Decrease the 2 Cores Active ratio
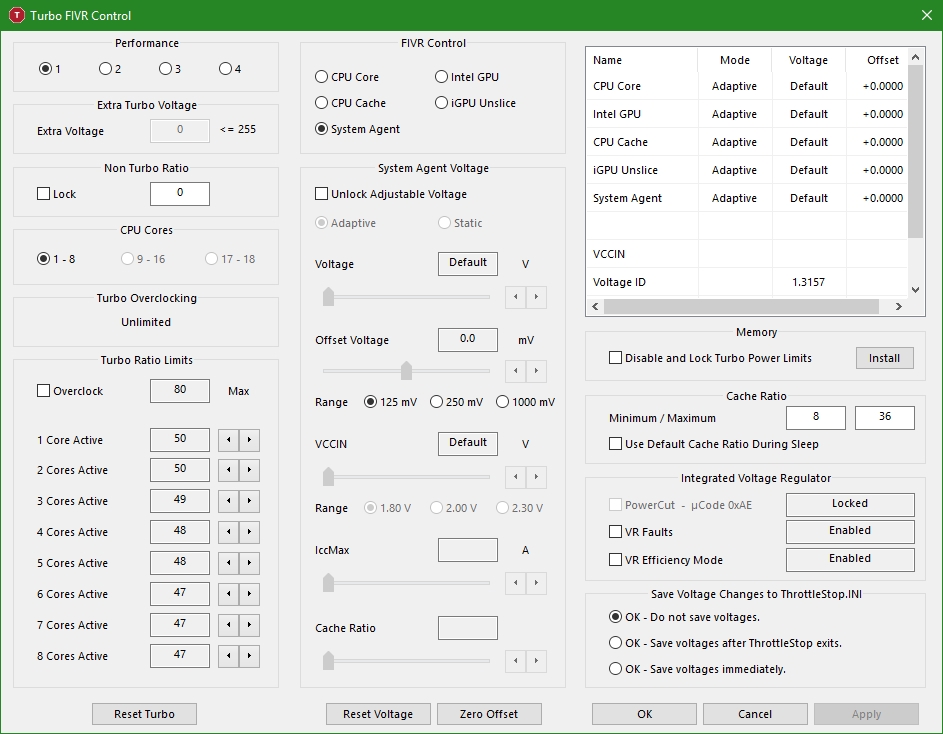Screen dimensions: 943x734 point(229,470)
